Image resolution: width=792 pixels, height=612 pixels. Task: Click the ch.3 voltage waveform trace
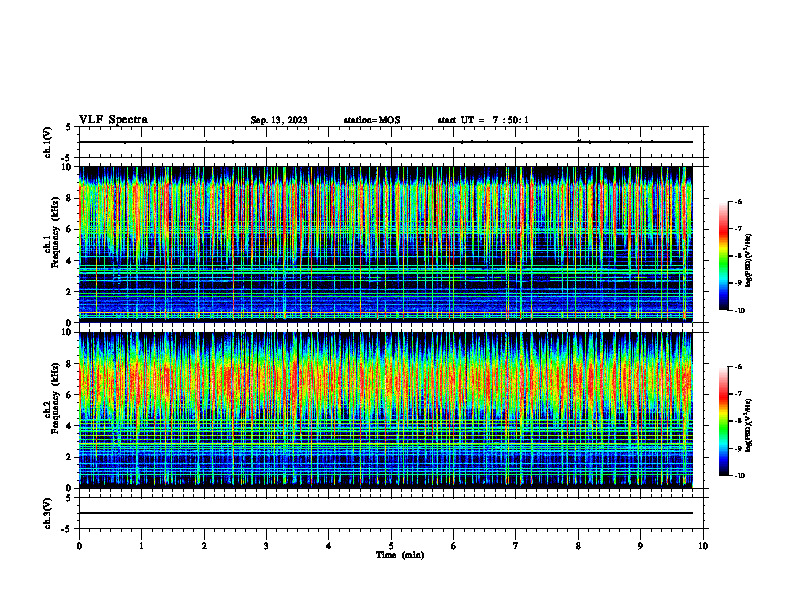(x=386, y=513)
